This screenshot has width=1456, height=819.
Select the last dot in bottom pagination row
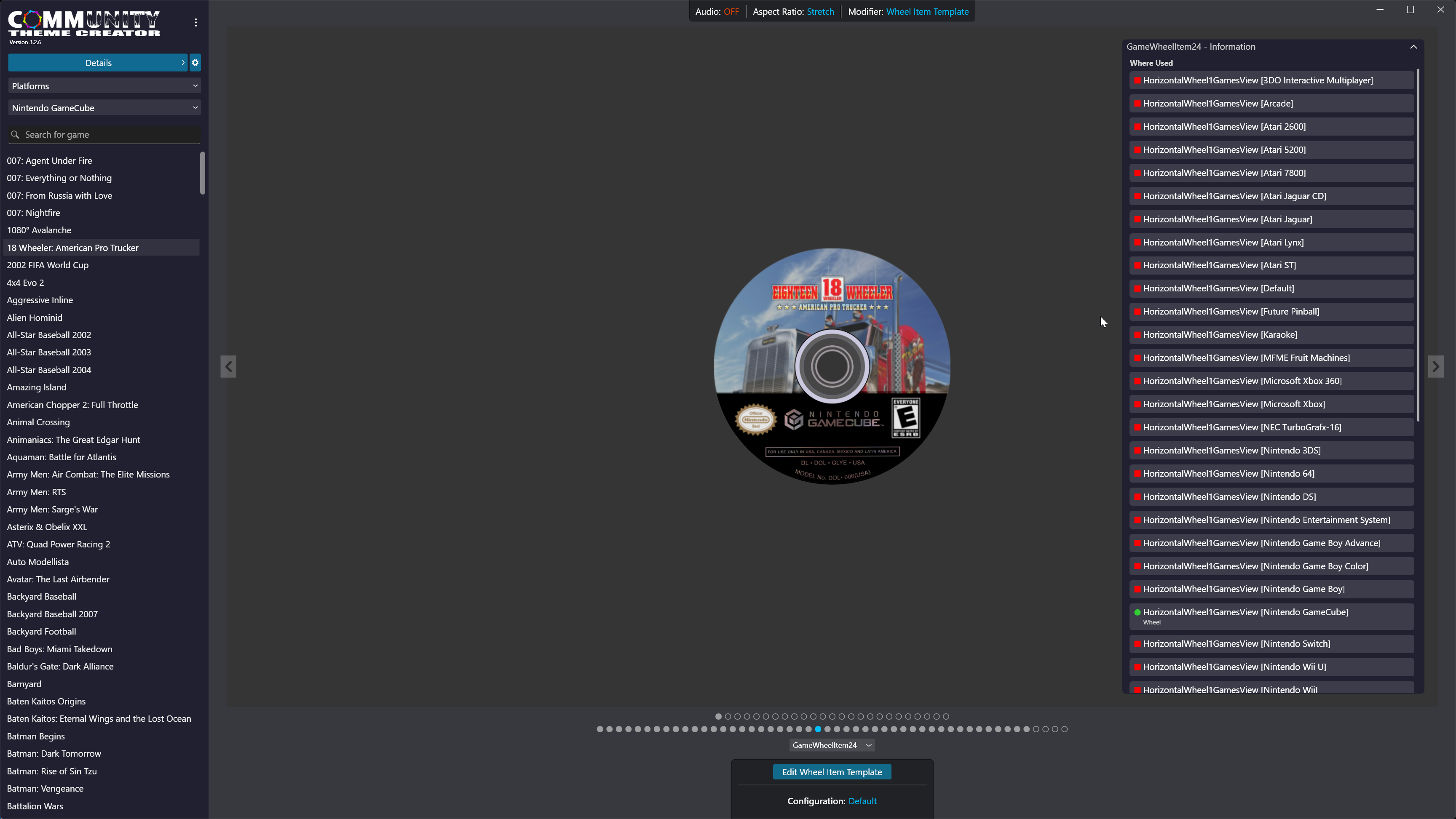click(x=1064, y=729)
